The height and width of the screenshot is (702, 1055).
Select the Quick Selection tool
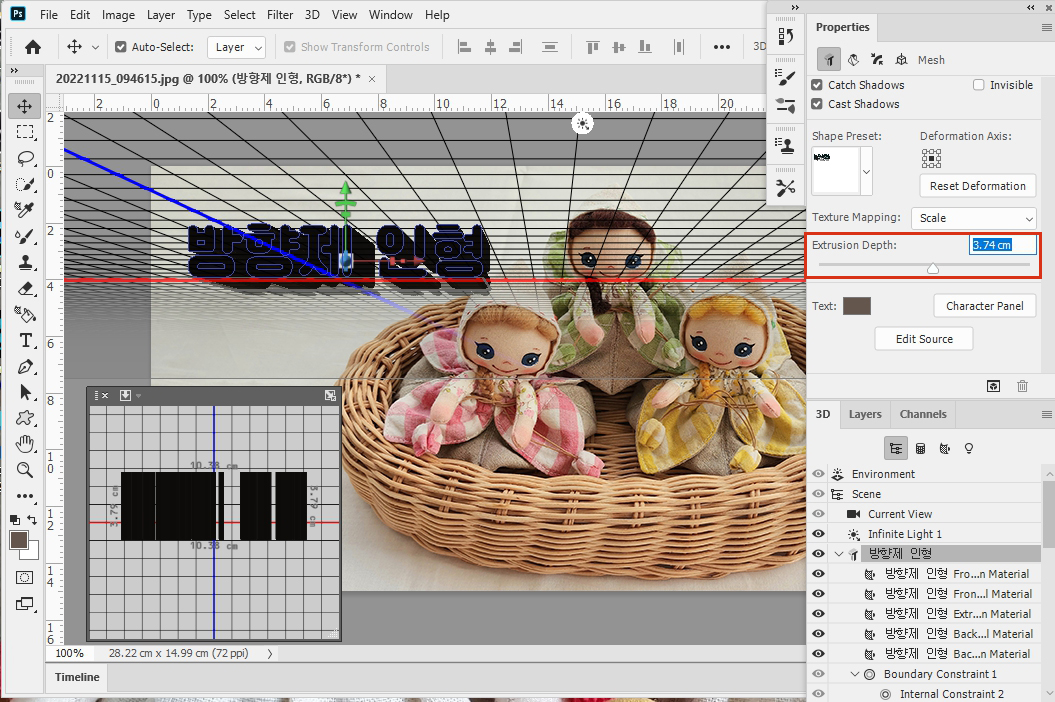point(25,184)
